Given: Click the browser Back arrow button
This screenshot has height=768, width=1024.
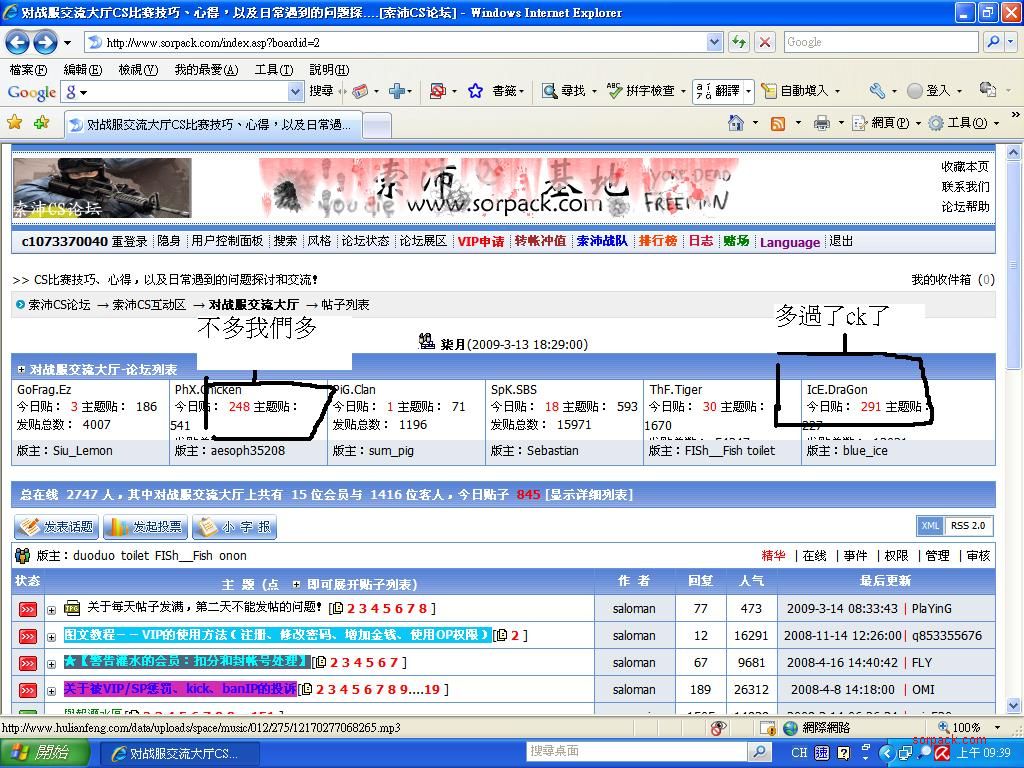Looking at the screenshot, I should (18, 42).
